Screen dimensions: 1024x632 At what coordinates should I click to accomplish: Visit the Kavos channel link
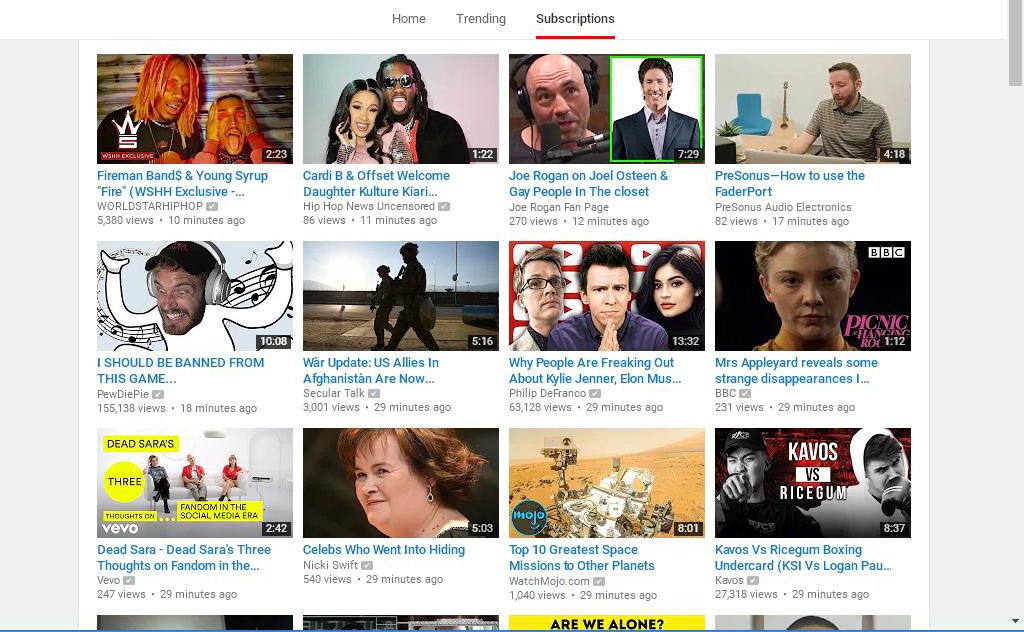(729, 580)
